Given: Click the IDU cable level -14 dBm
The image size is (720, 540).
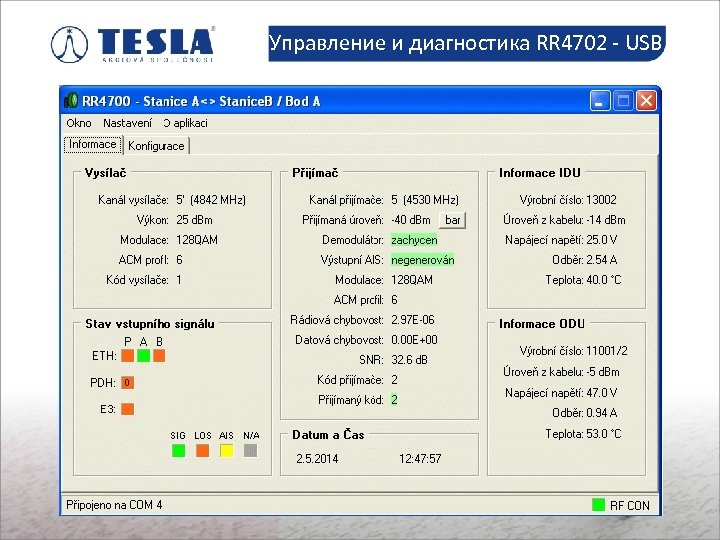Looking at the screenshot, I should coord(606,220).
